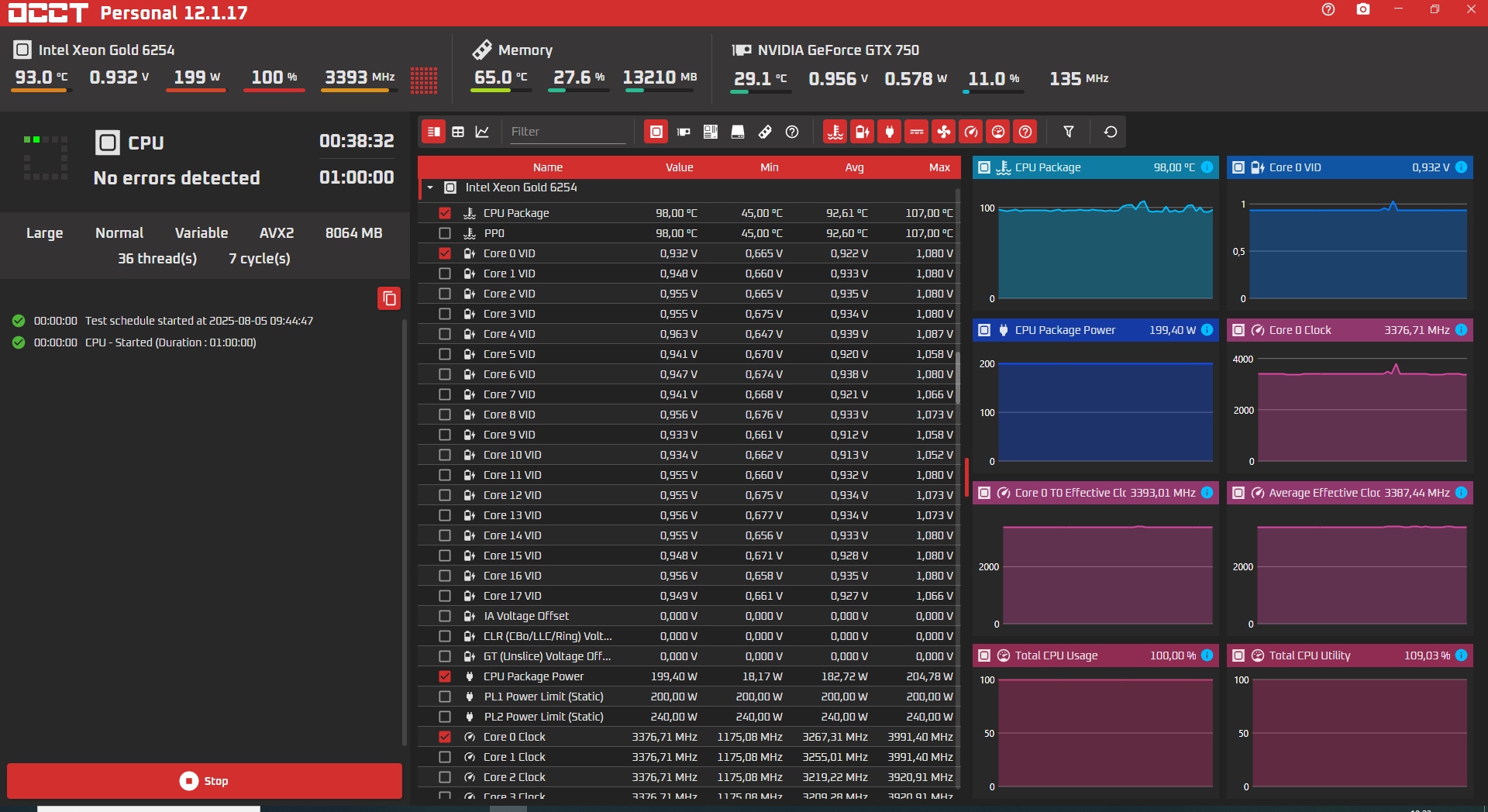Toggle the power plug sensor filter
Viewport: 1488px width, 812px height.
click(889, 132)
